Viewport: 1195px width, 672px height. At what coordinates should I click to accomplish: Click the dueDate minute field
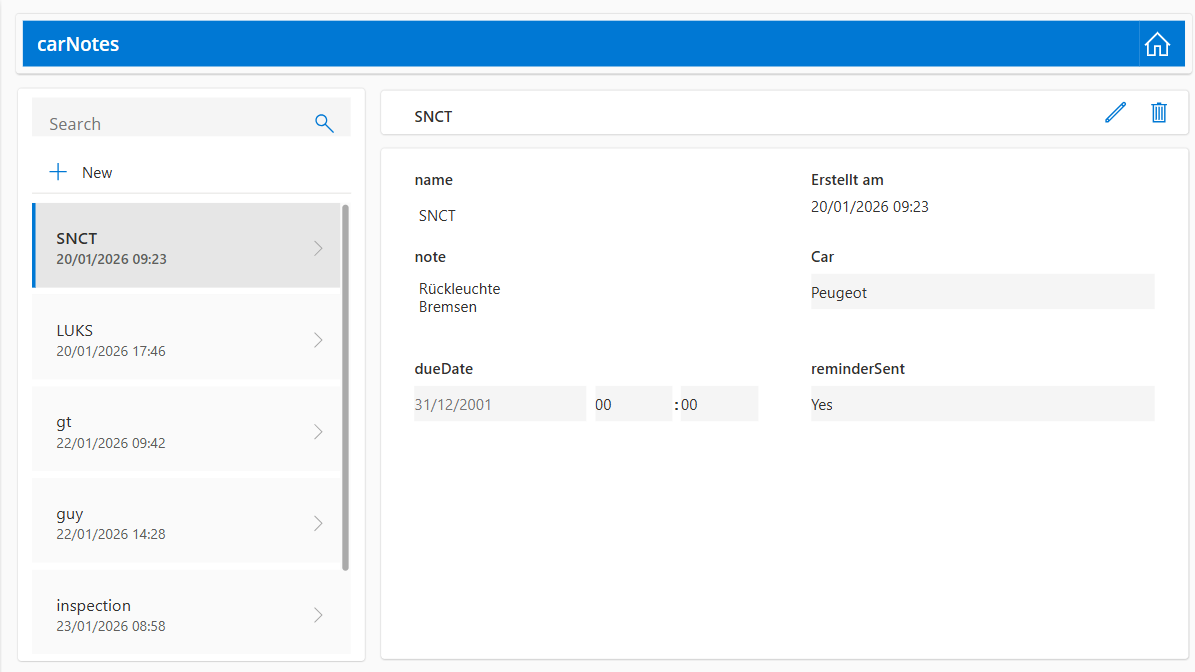tap(719, 404)
